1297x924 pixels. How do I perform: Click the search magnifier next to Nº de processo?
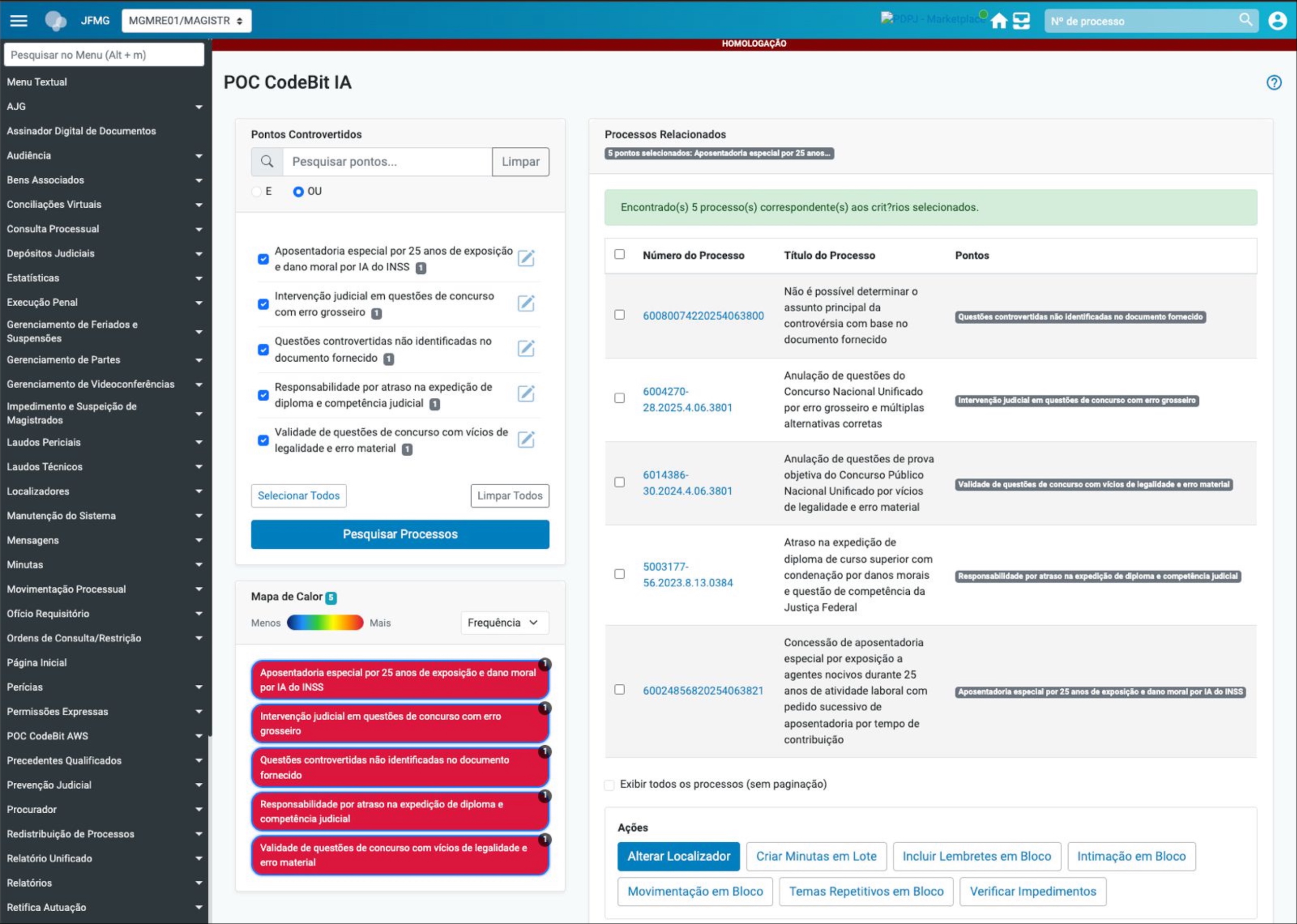[1246, 20]
